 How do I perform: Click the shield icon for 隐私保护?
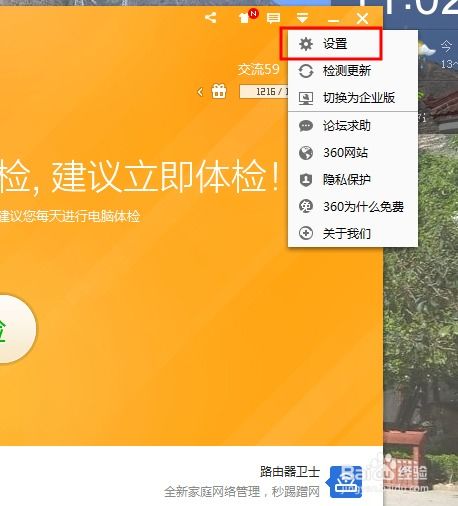point(306,180)
